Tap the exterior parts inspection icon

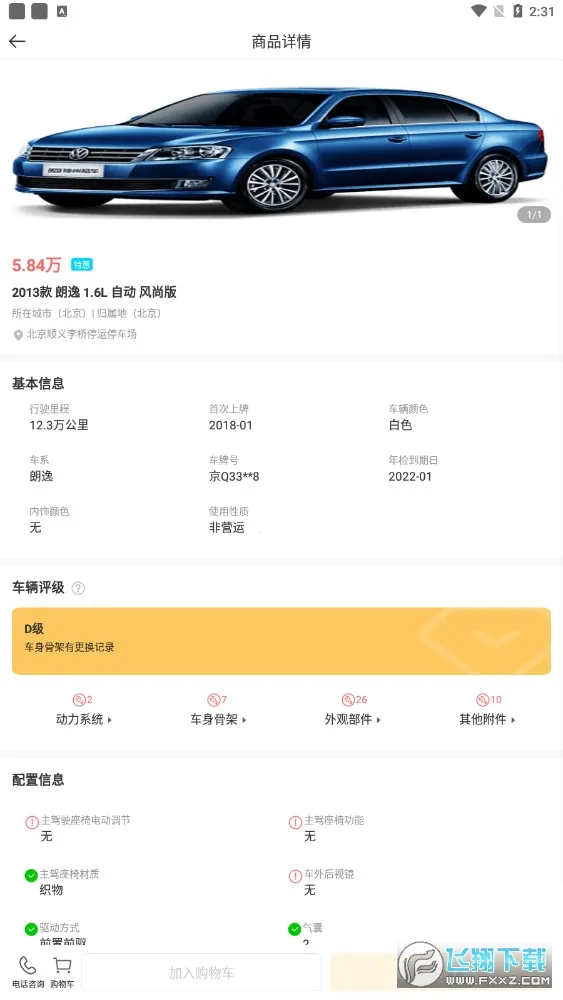(x=347, y=700)
